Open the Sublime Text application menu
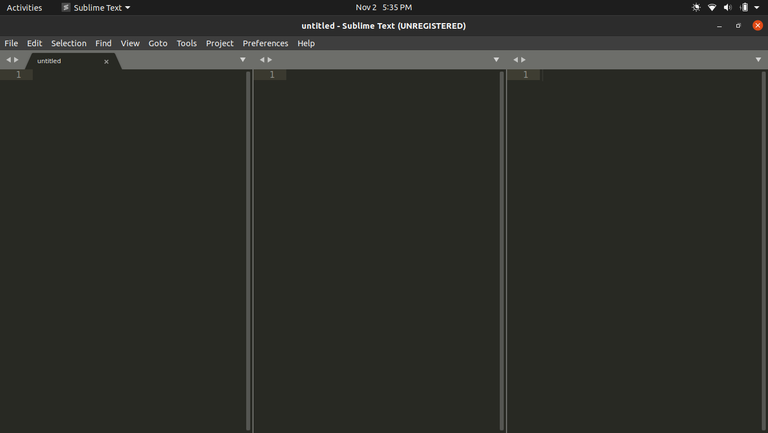Image resolution: width=768 pixels, height=433 pixels. [x=96, y=7]
